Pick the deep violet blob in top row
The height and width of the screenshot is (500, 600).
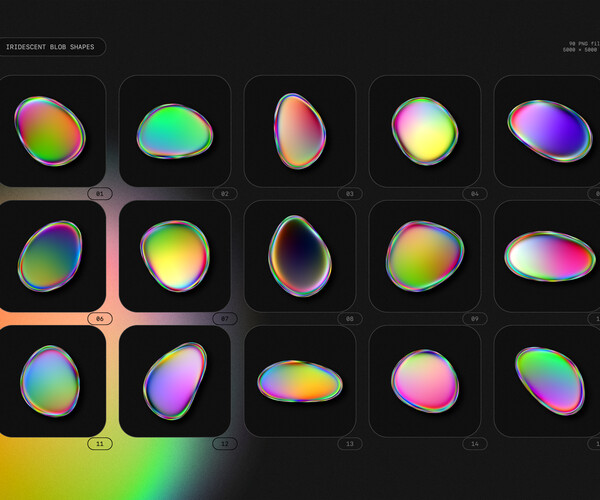tap(550, 131)
